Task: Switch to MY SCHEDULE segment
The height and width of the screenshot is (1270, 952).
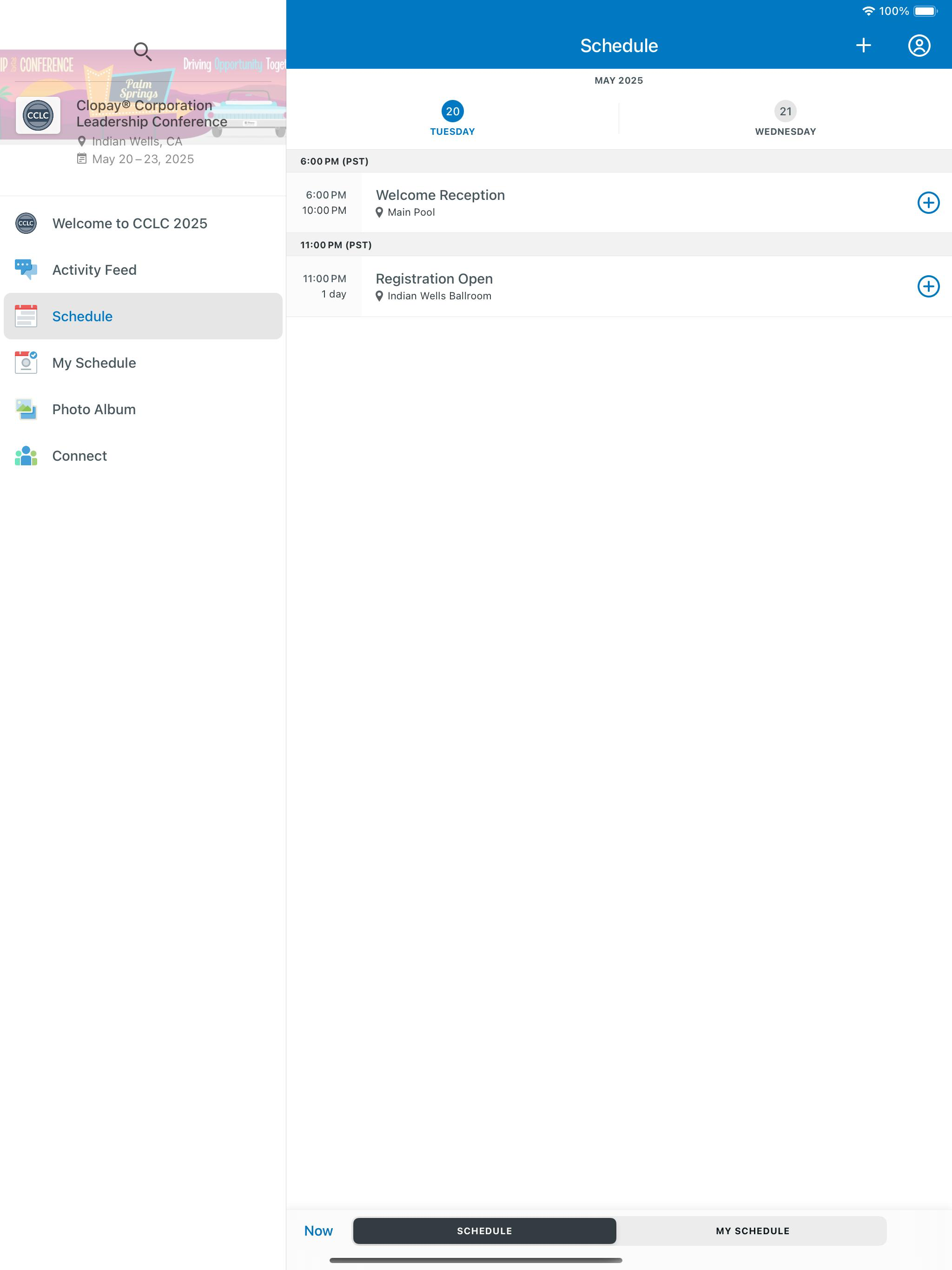Action: pyautogui.click(x=752, y=1230)
